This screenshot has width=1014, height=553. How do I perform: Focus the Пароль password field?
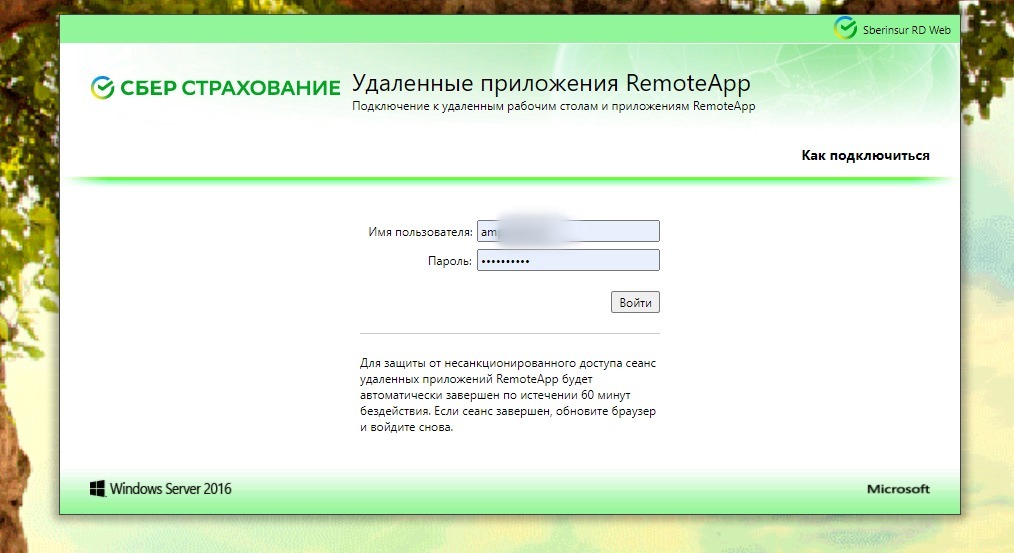[568, 260]
